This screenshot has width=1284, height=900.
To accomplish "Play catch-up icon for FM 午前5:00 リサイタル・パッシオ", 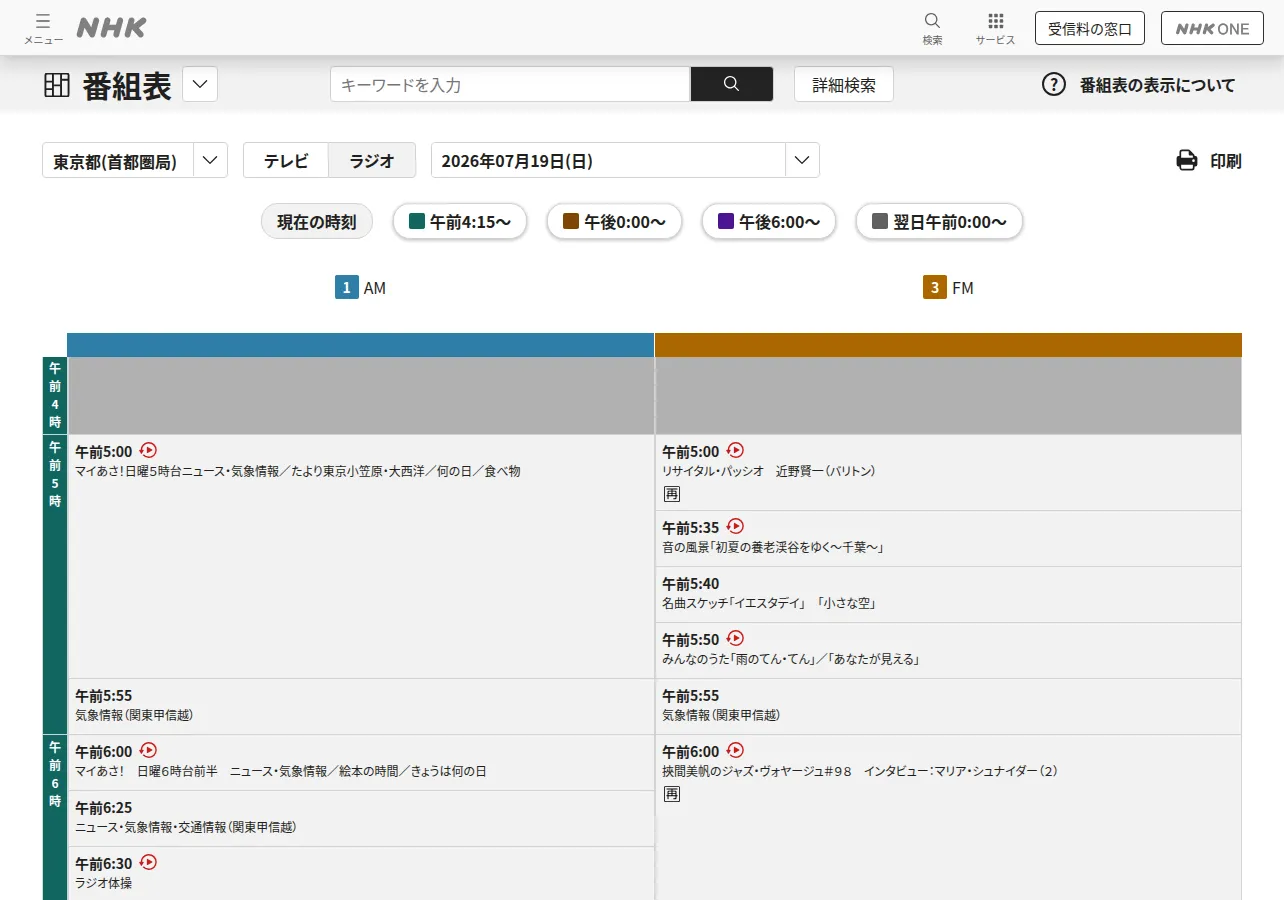I will (735, 450).
